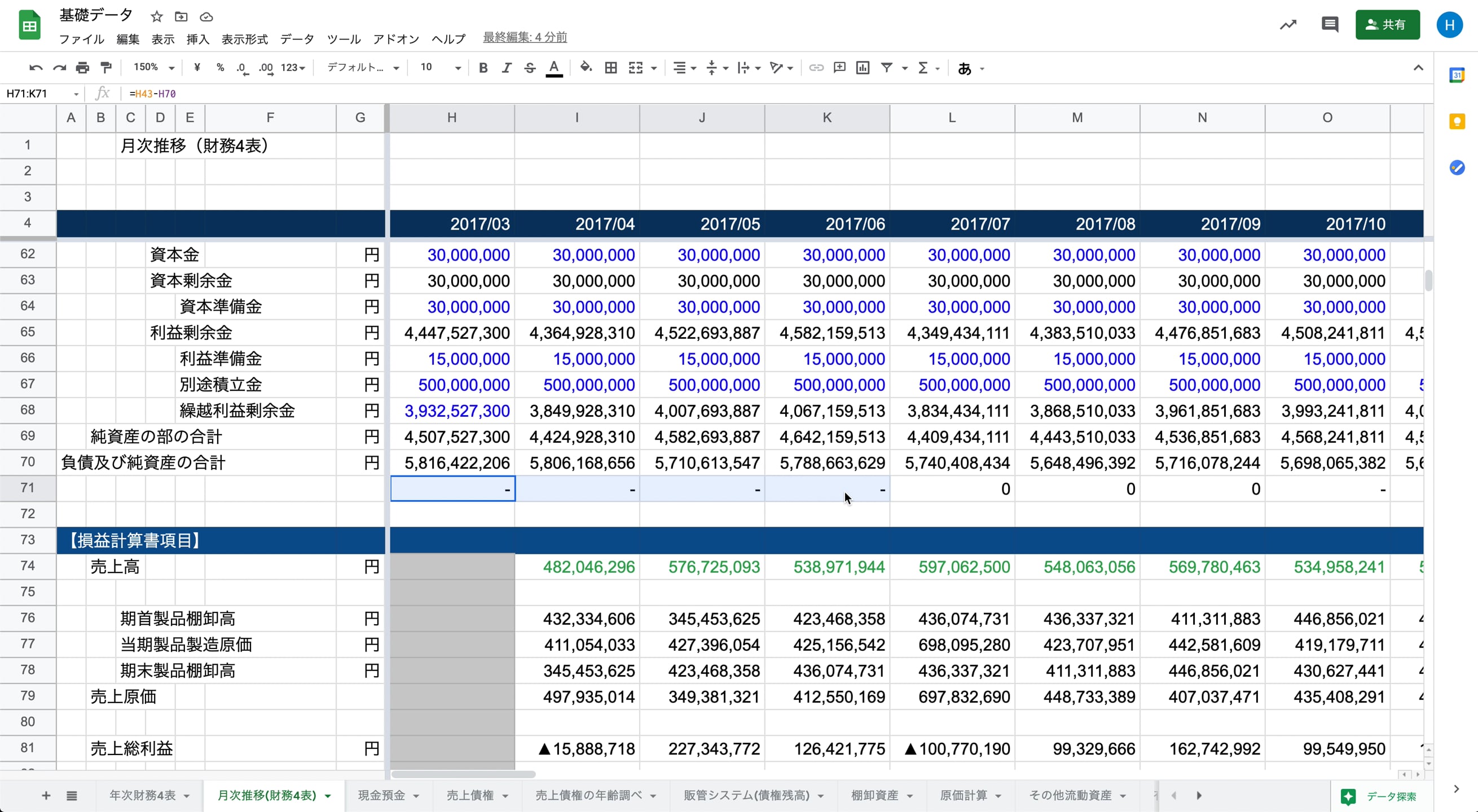Click the create filter icon
1478x812 pixels.
(x=887, y=68)
